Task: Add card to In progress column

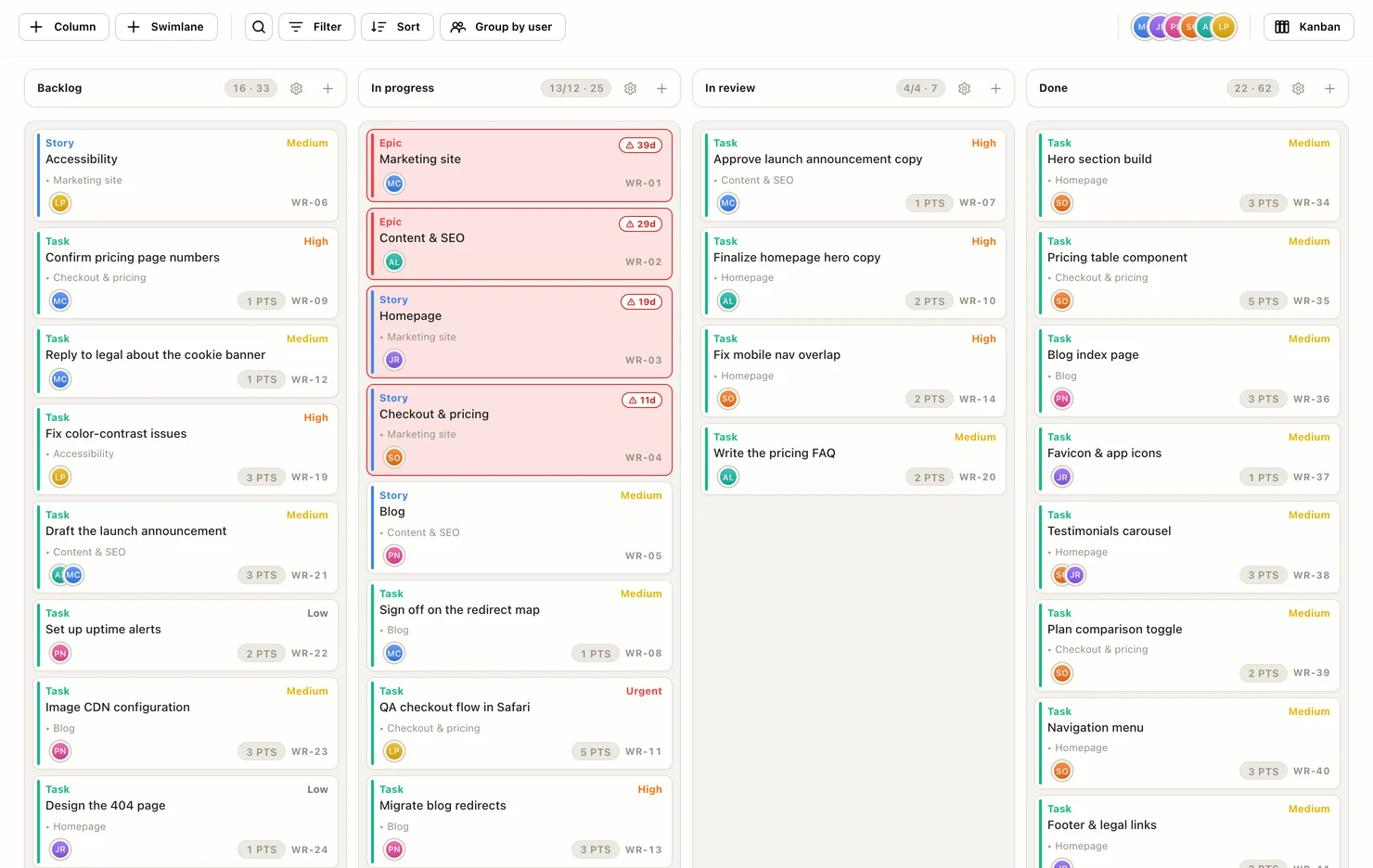Action: [661, 88]
